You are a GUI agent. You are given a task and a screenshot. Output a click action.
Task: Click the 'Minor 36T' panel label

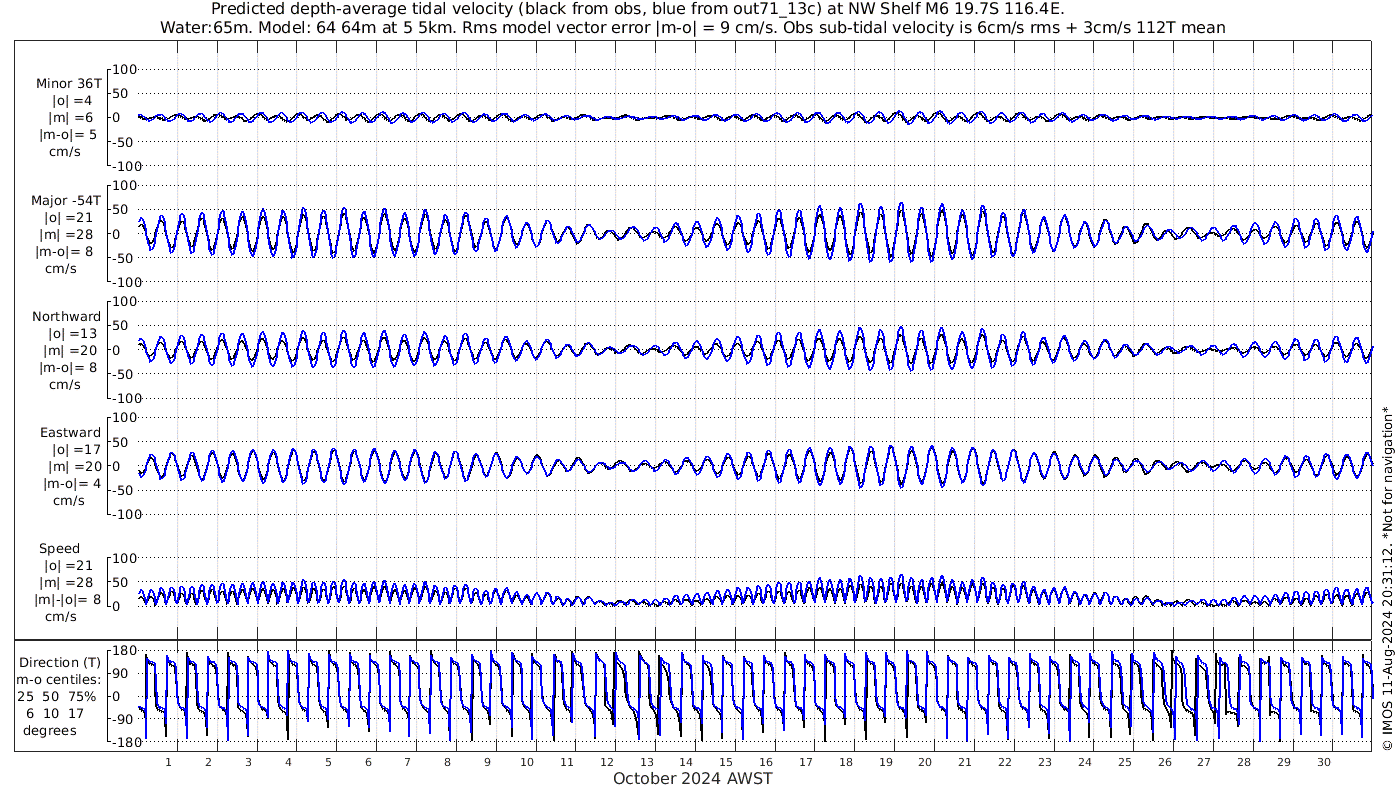pos(68,84)
